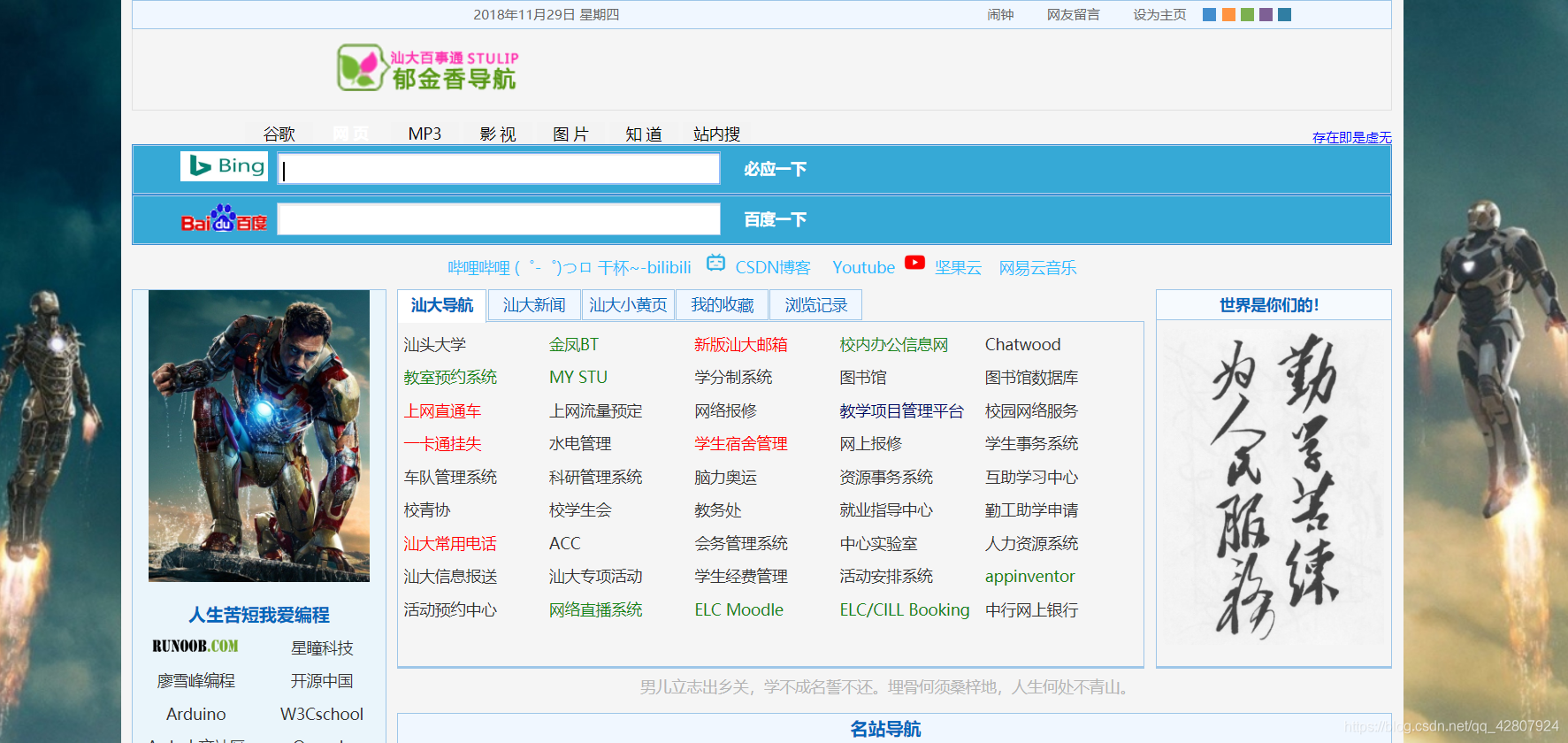Open the 新版汕大邮箱 link

[x=741, y=344]
